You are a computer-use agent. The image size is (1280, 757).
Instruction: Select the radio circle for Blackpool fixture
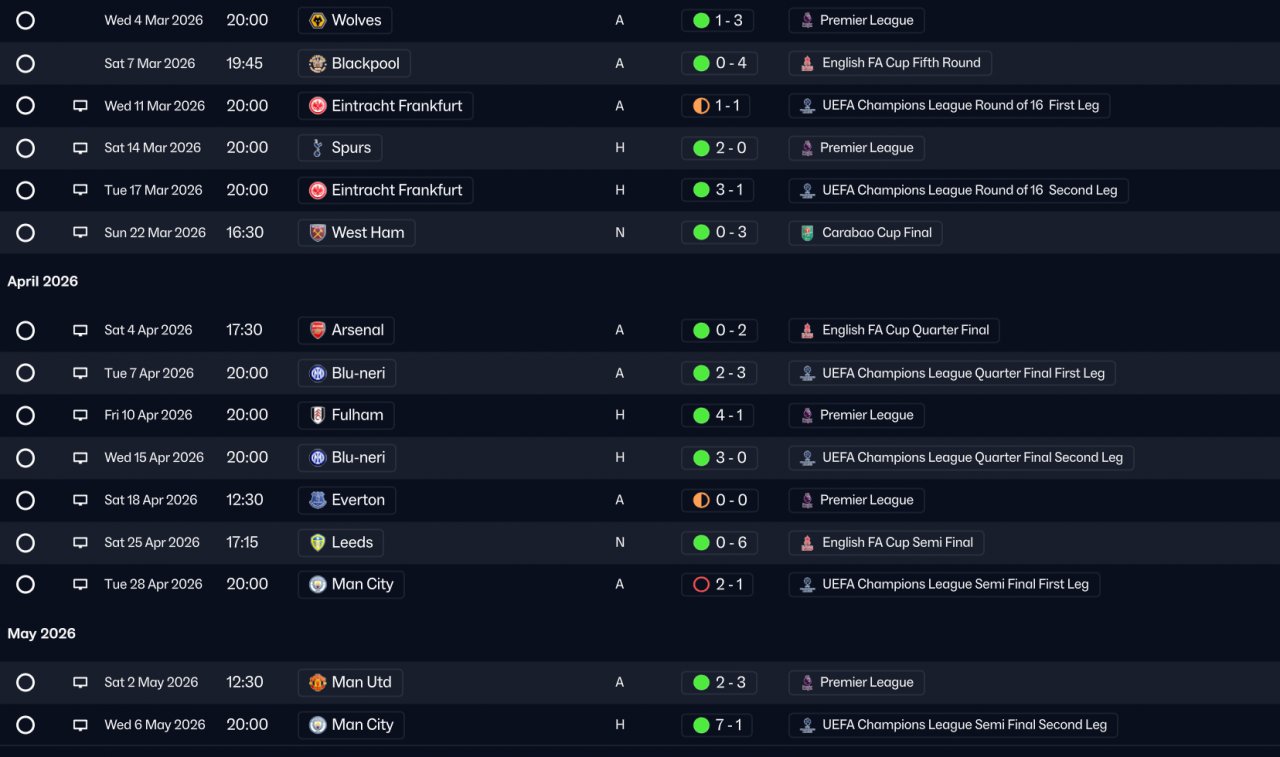click(x=26, y=63)
